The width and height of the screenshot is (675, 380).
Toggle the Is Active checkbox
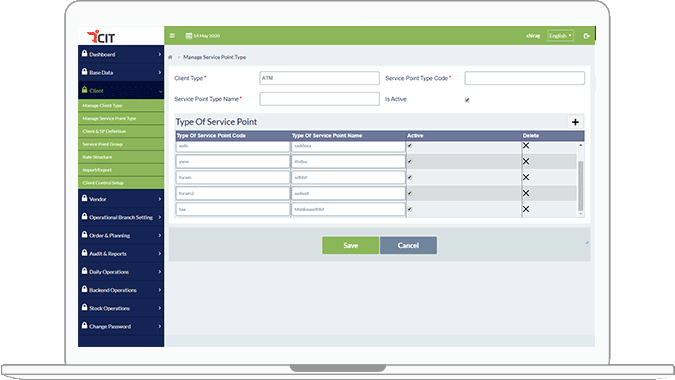point(467,100)
